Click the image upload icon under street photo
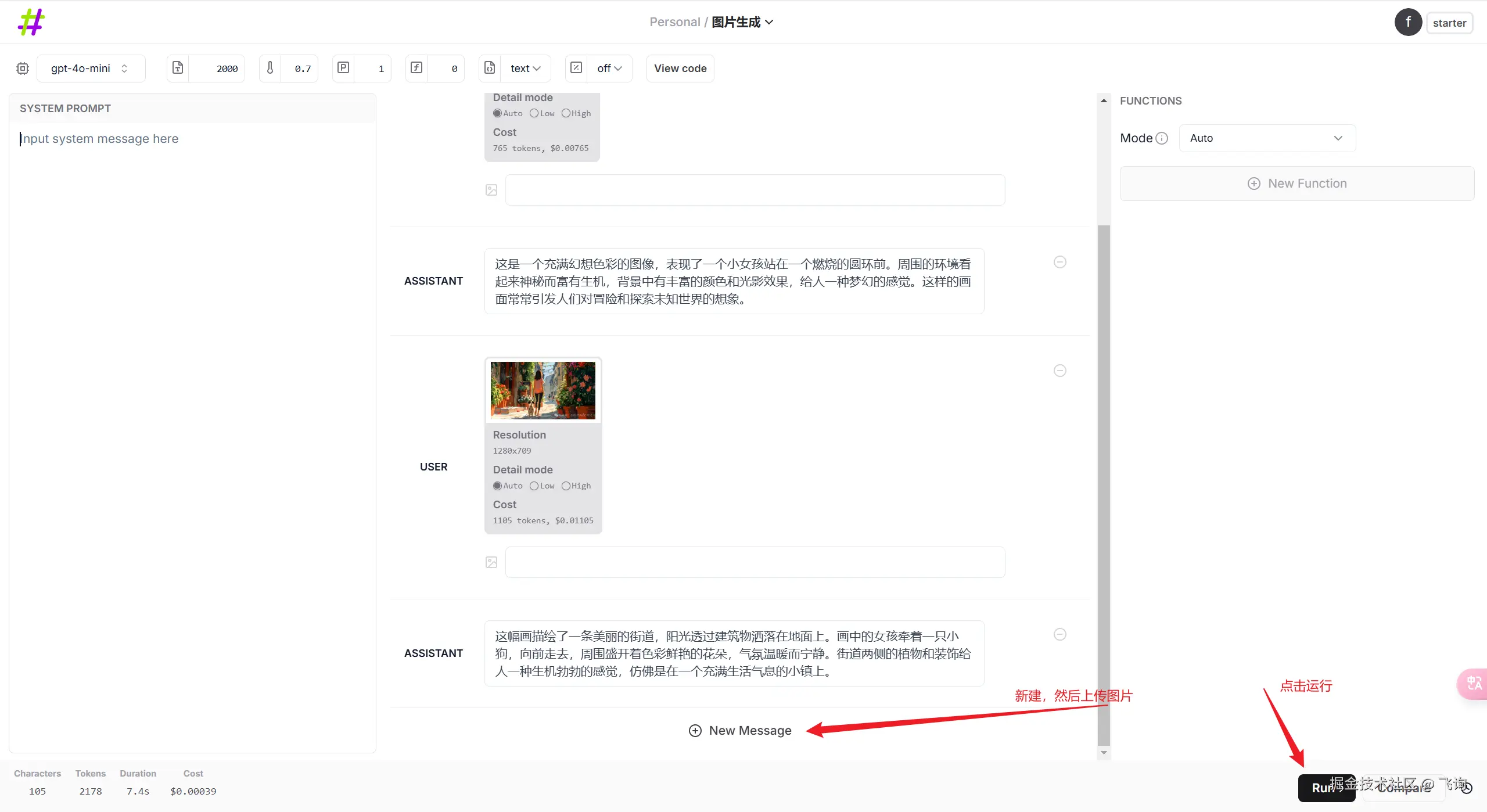Viewport: 1487px width, 812px height. pyautogui.click(x=491, y=562)
